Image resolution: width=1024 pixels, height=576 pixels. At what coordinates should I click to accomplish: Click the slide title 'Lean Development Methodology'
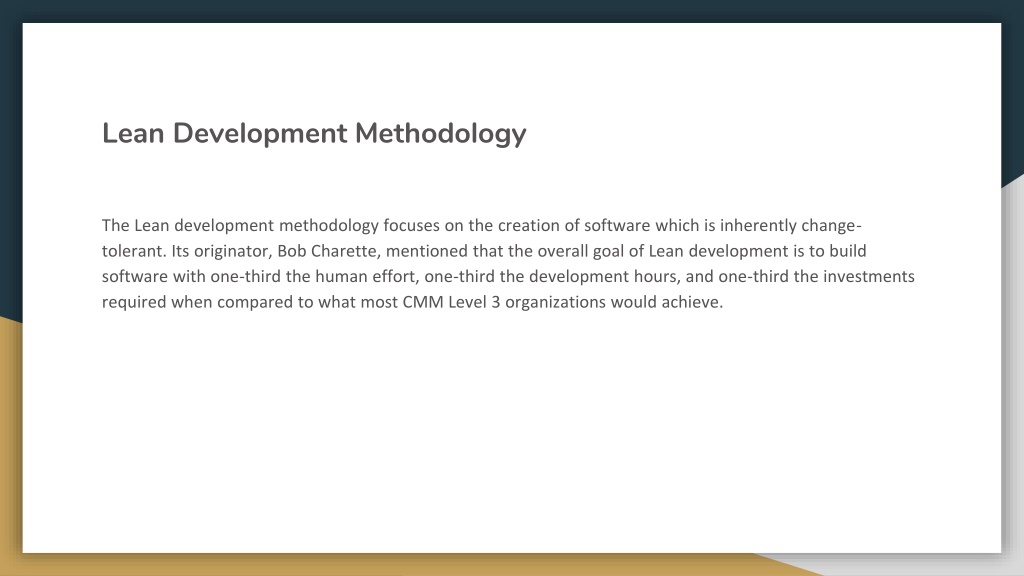[x=314, y=134]
